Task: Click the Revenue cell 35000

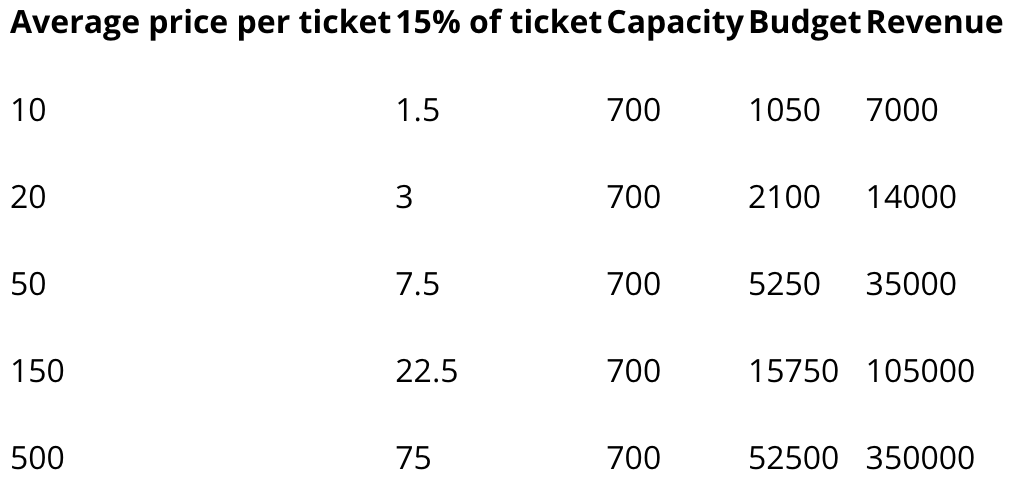Action: point(911,283)
